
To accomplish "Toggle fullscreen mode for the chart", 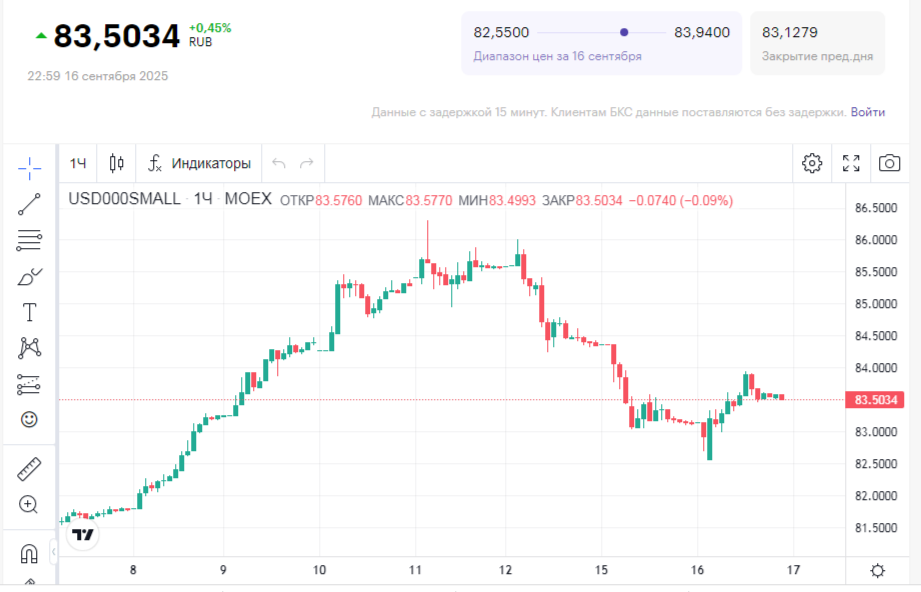I will 851,163.
